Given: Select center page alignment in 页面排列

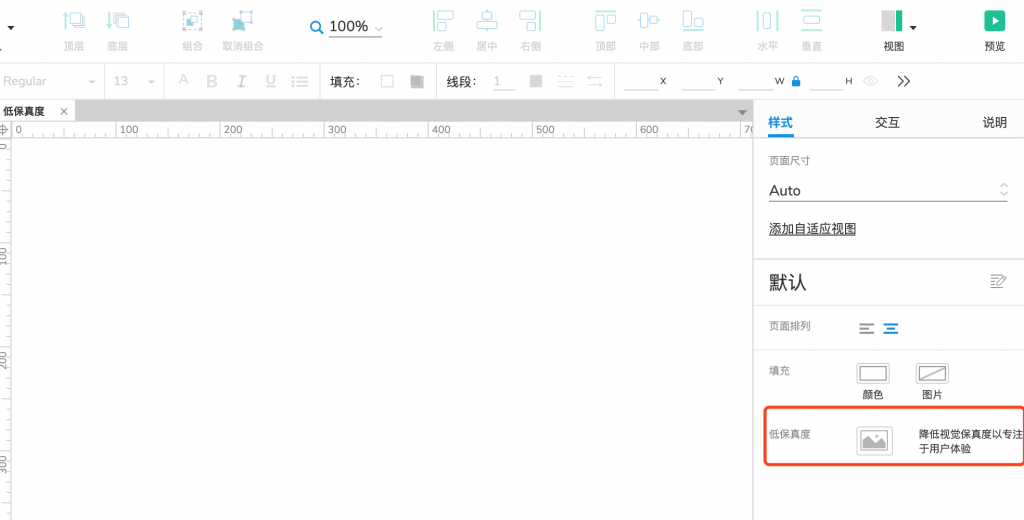Looking at the screenshot, I should [890, 328].
